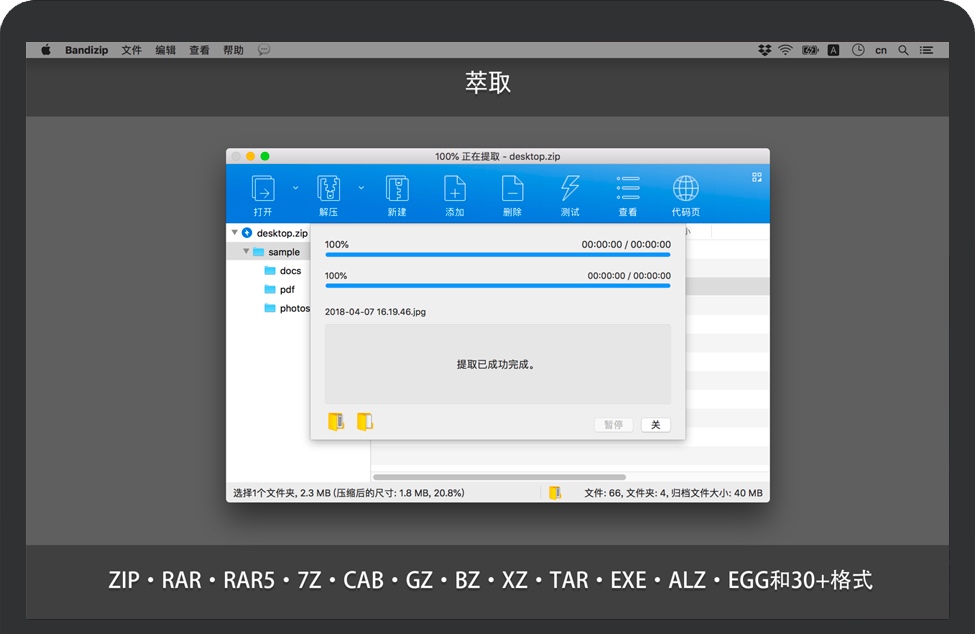Image resolution: width=975 pixels, height=634 pixels.
Task: Collapse the desktop.zip tree node
Action: click(x=235, y=233)
